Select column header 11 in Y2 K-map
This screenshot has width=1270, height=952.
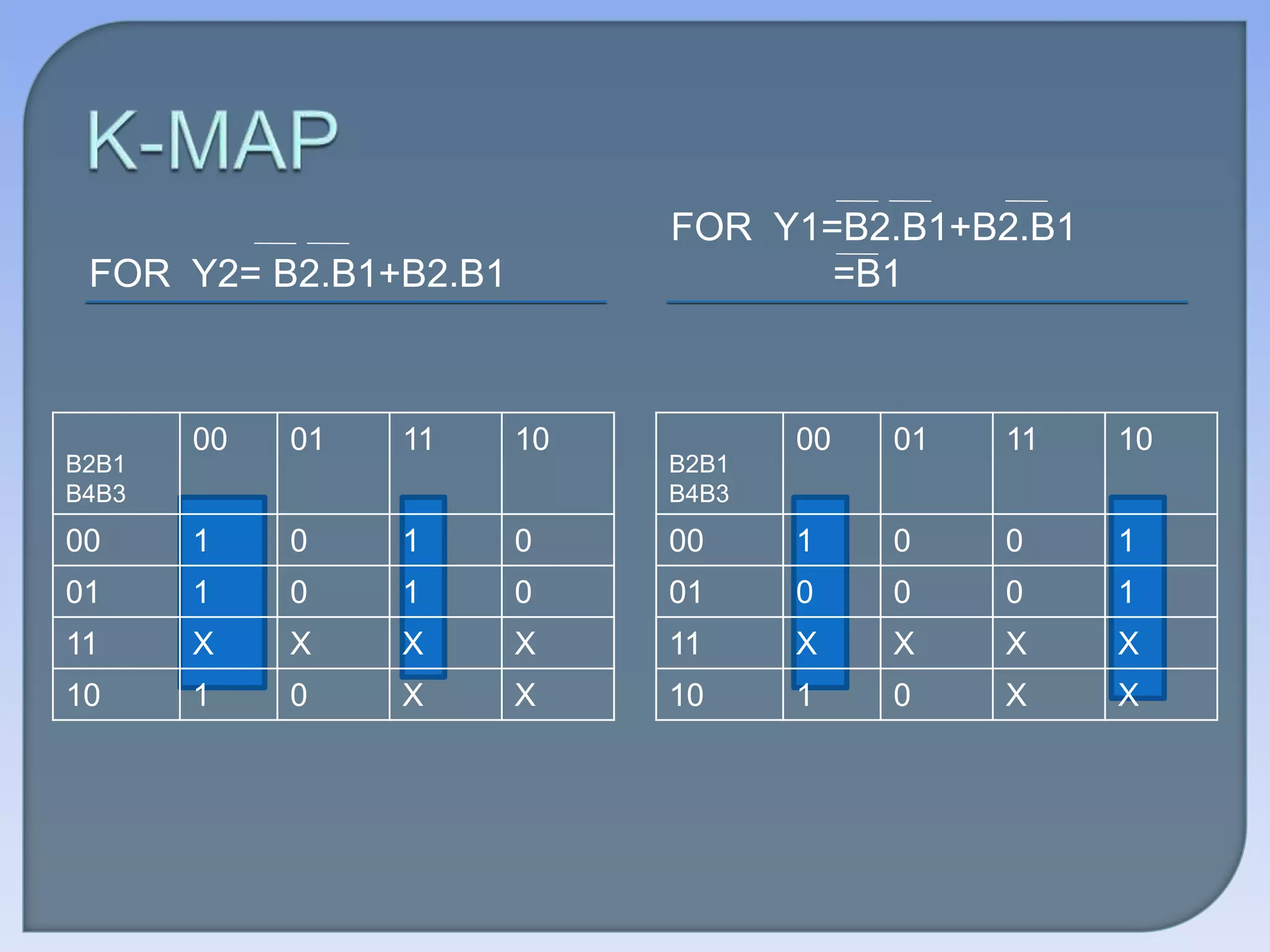pos(445,463)
